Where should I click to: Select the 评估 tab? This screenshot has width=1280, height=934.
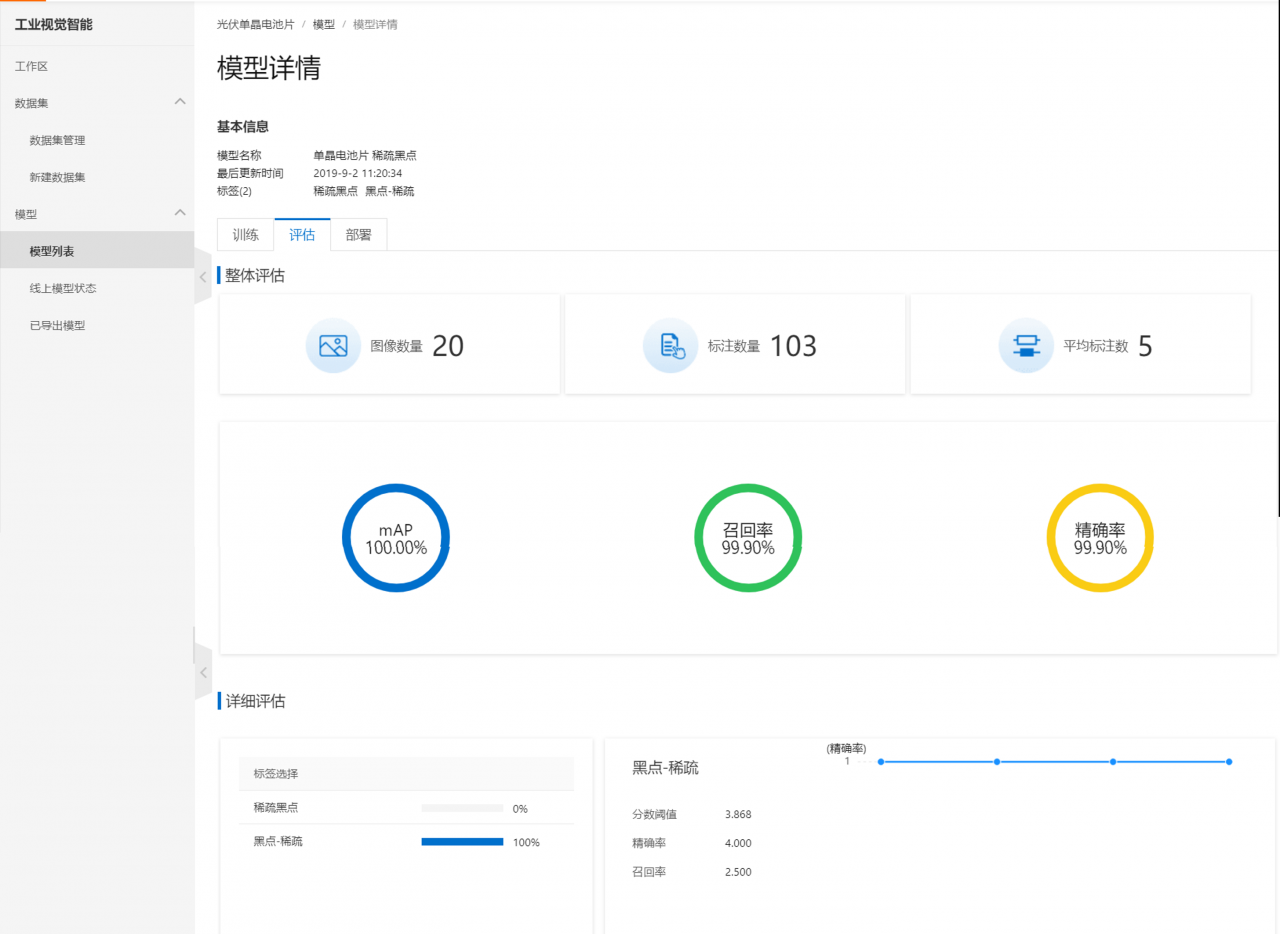click(302, 235)
